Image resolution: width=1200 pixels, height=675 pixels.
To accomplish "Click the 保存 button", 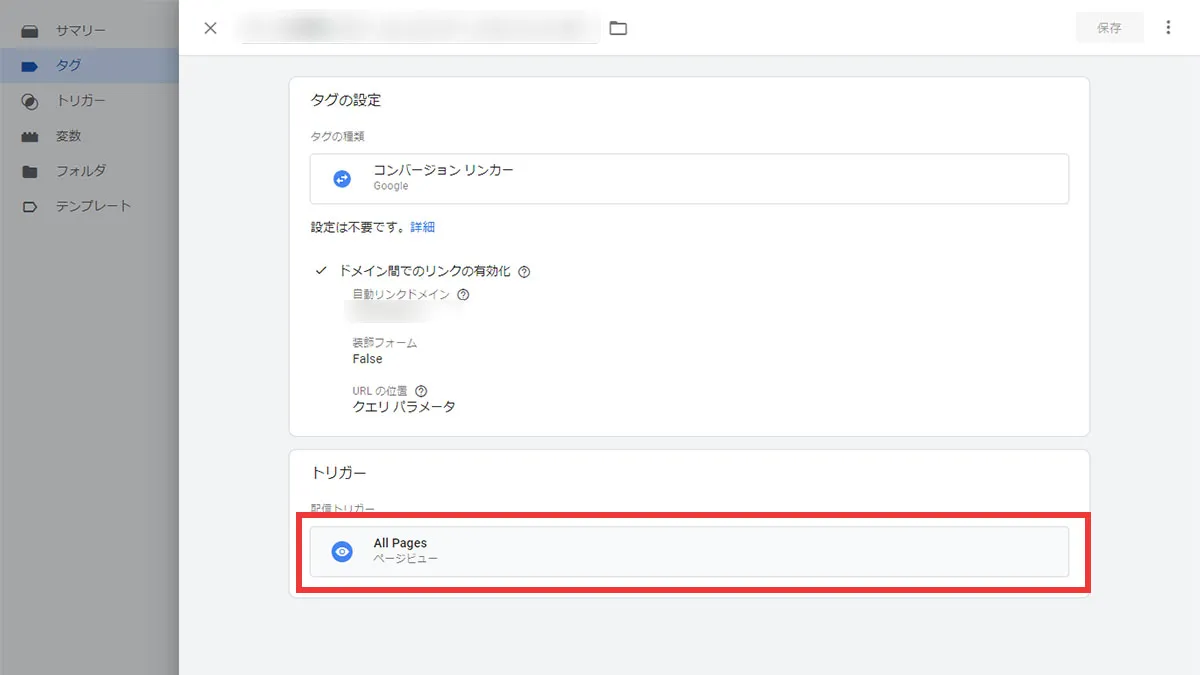I will 1110,28.
